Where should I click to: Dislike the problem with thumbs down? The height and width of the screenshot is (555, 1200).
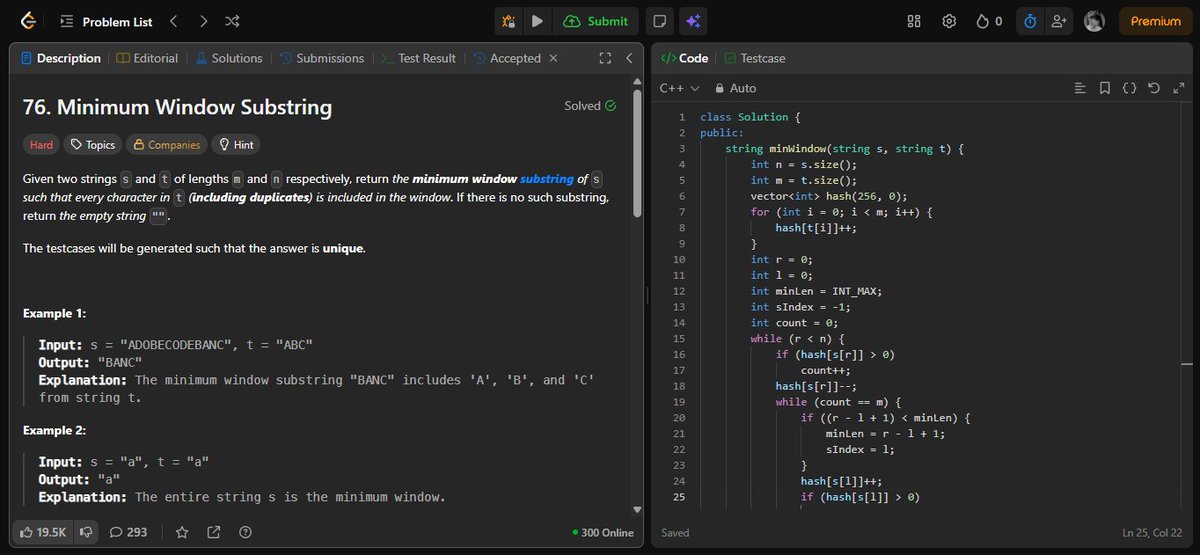coord(86,532)
